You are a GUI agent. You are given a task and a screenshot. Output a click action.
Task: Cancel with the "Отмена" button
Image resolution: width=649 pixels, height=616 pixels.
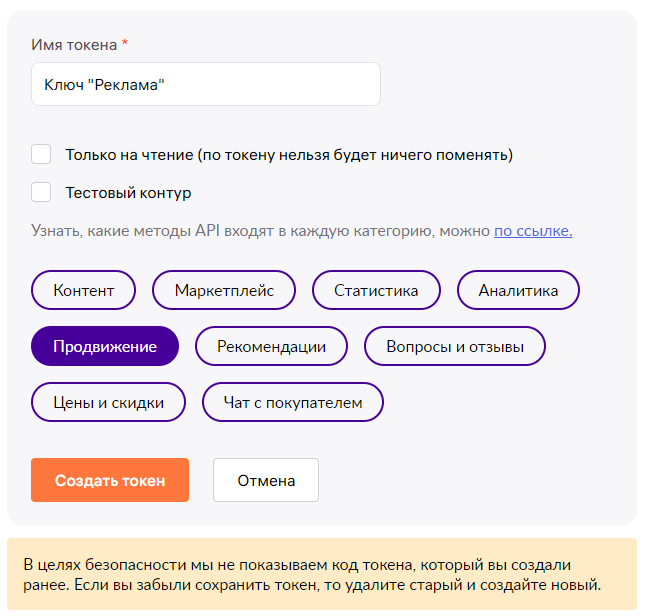pos(266,480)
